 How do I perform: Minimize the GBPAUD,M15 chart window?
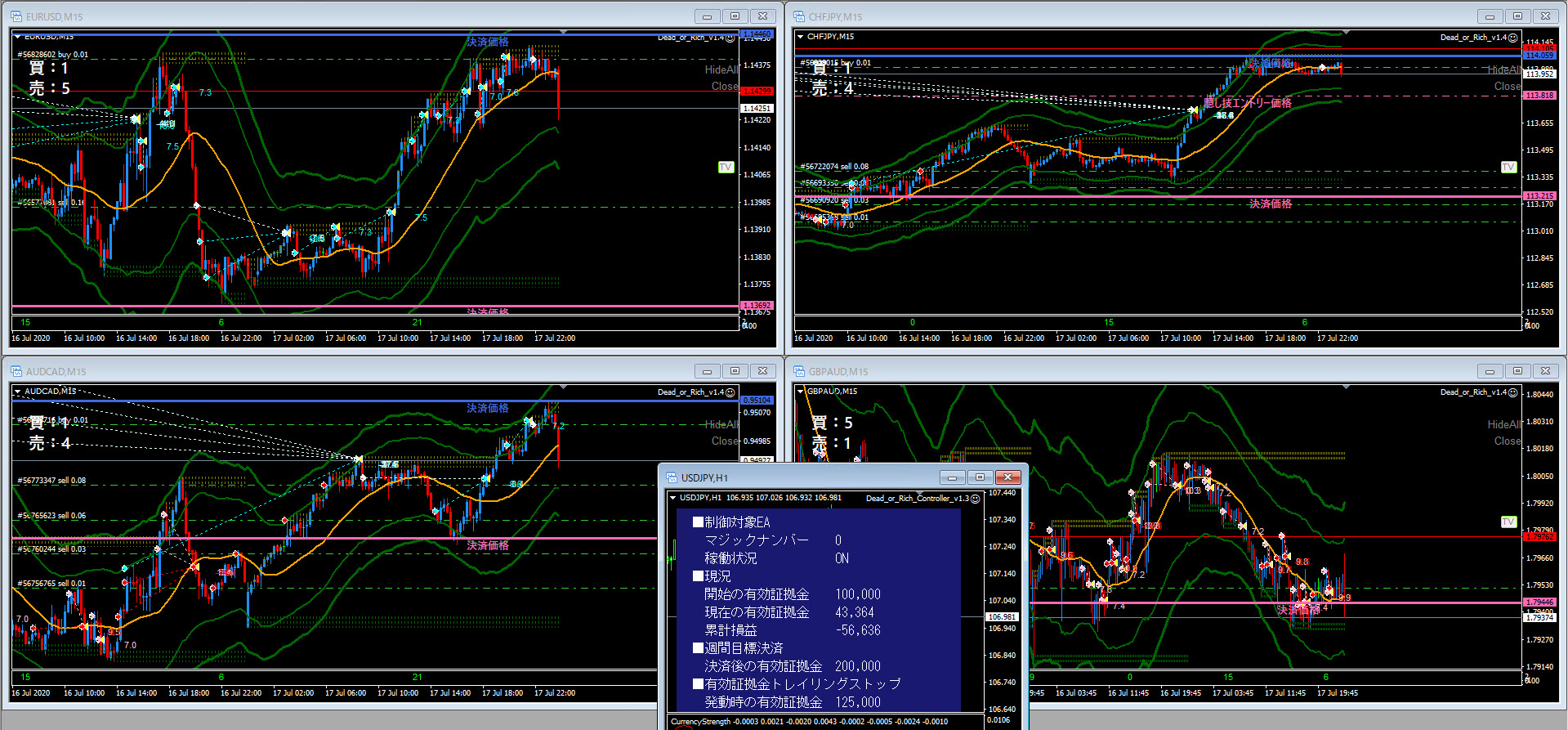tap(1490, 371)
